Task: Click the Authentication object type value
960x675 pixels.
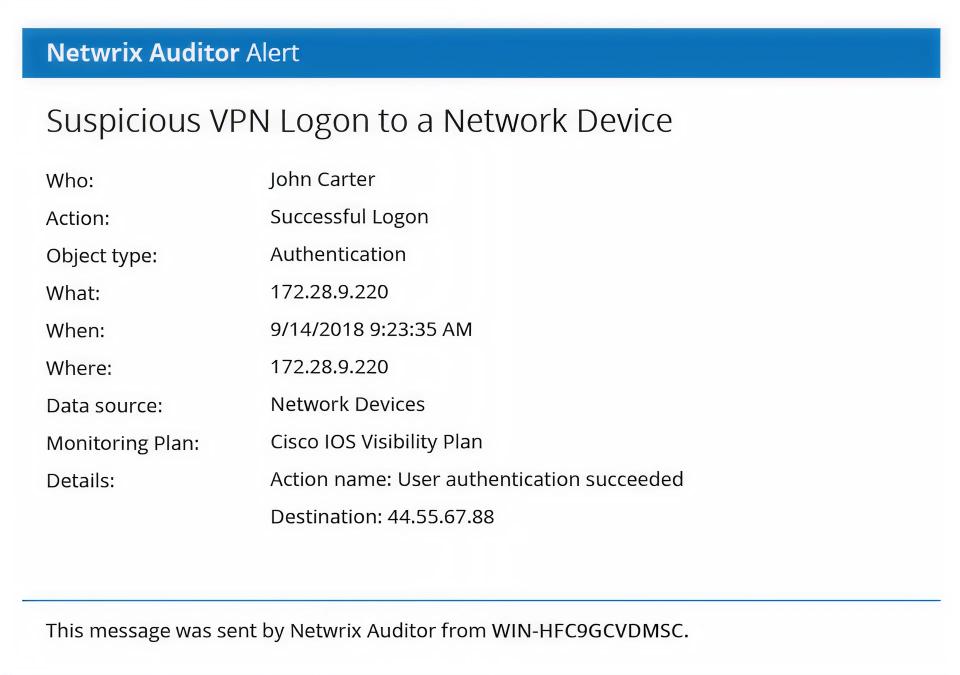Action: [338, 254]
